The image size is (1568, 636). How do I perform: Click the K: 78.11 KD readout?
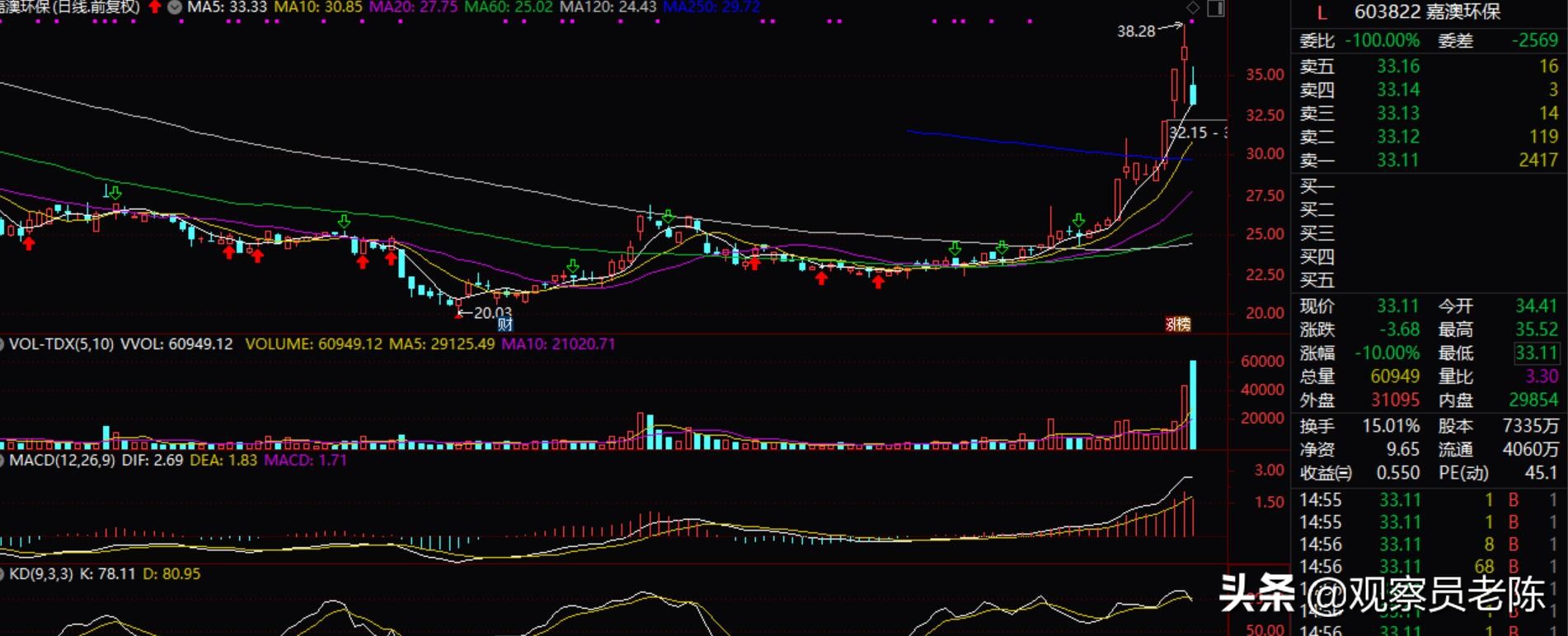click(x=108, y=573)
